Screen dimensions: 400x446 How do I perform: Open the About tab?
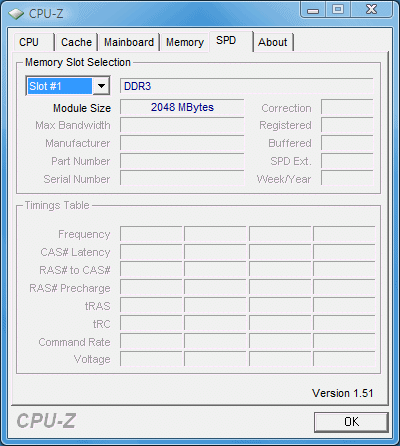tap(273, 42)
